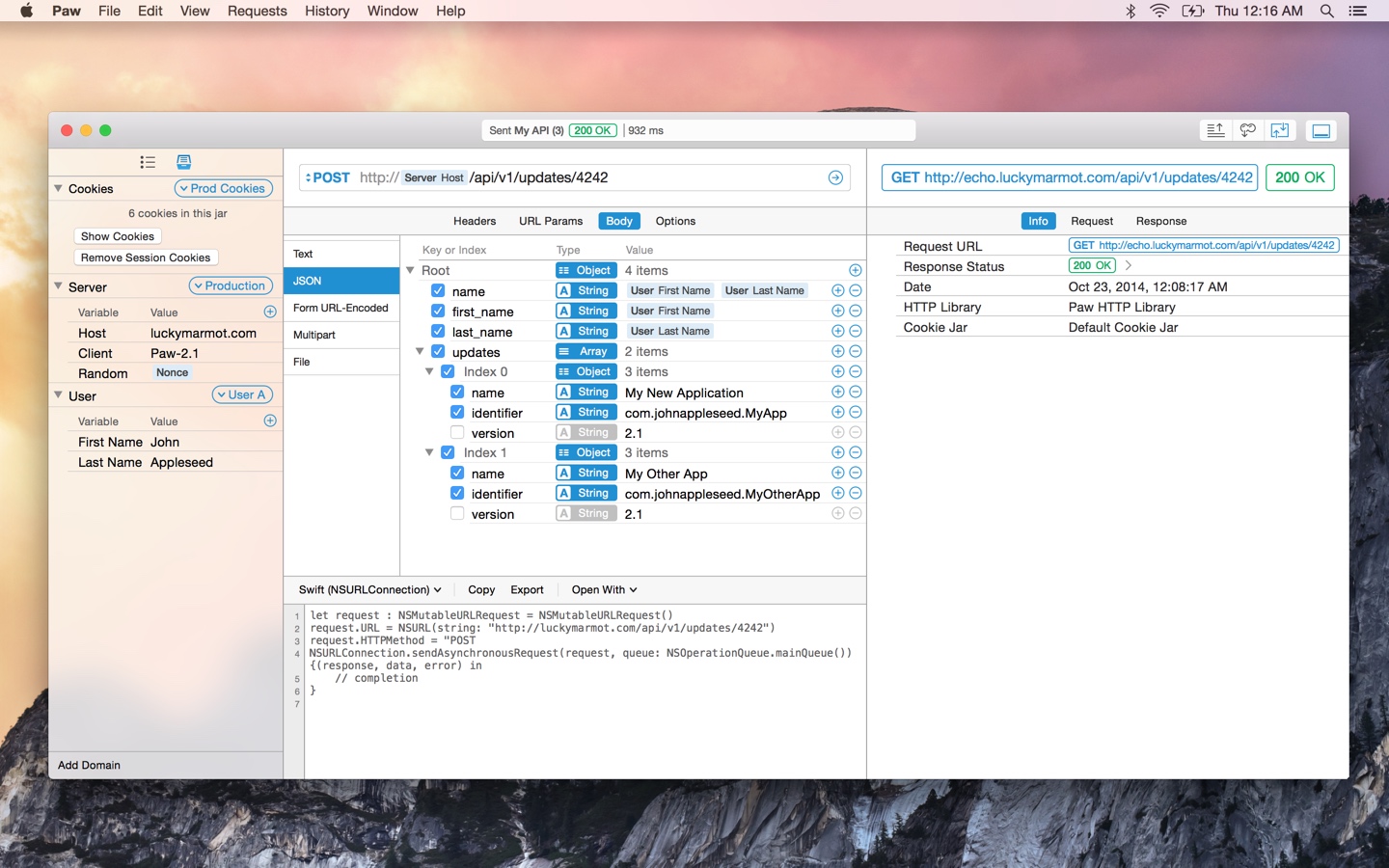Toggle the Index 0 checkbox

click(x=448, y=371)
